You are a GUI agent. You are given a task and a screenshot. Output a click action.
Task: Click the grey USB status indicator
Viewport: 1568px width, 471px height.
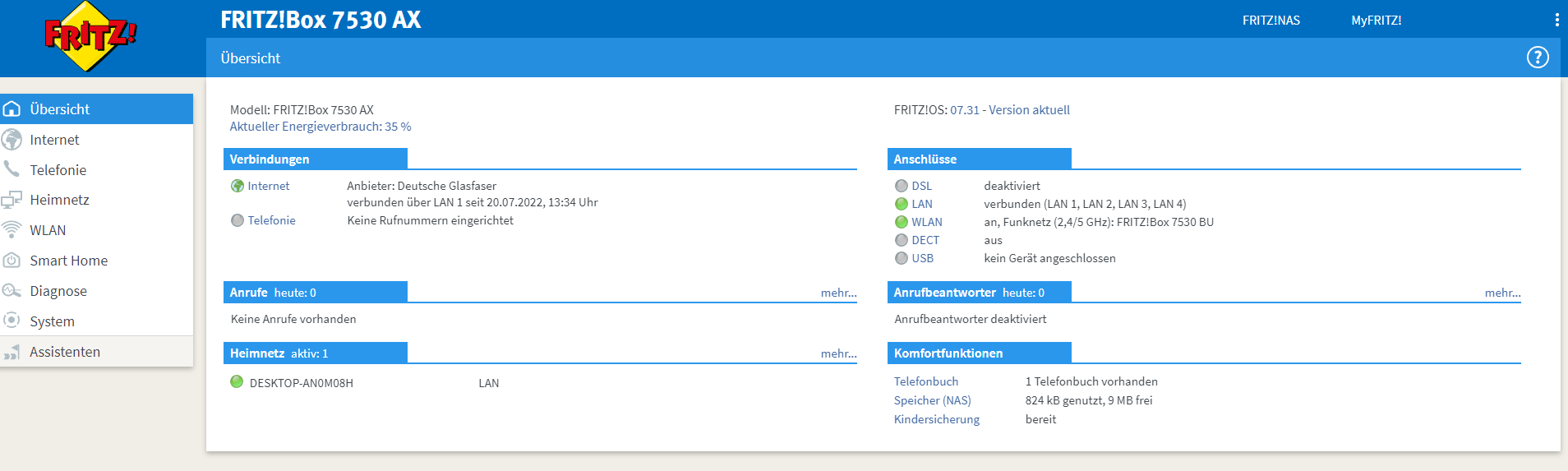902,258
